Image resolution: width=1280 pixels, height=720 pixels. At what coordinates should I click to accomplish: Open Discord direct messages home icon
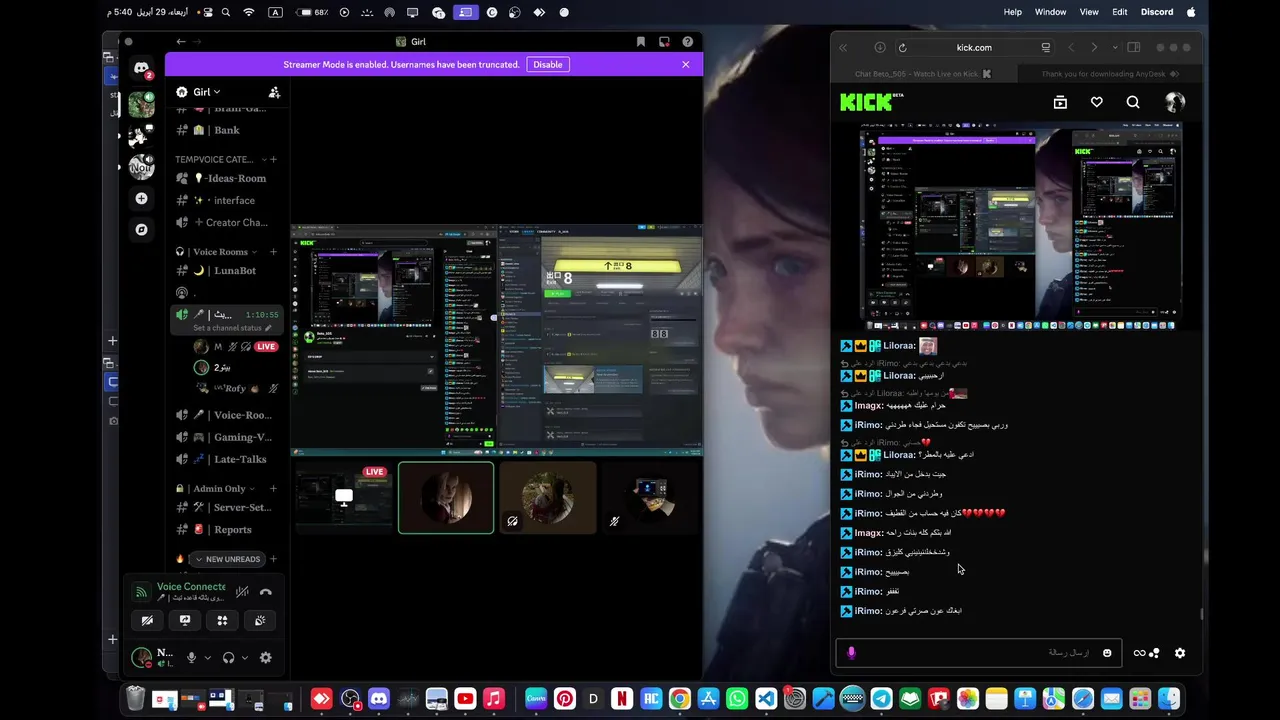tap(141, 68)
